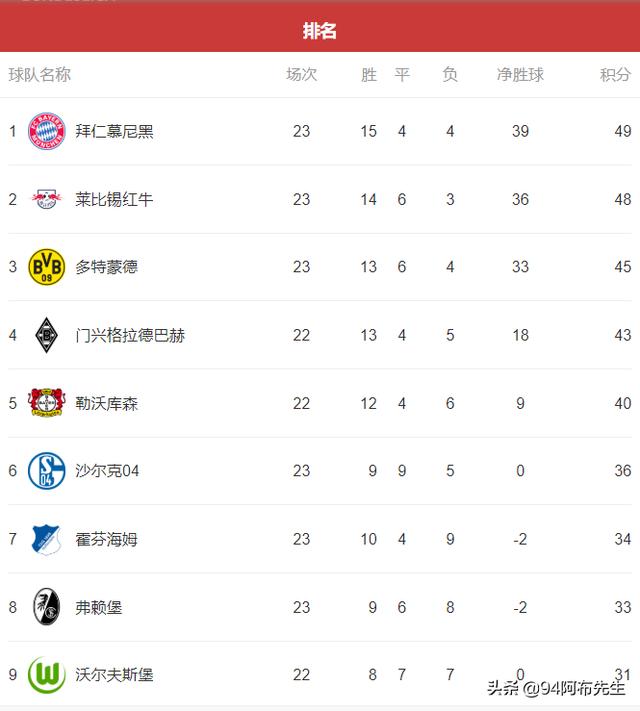Click the BVB 09 Dortmund logo
This screenshot has width=640, height=711.
point(47,267)
